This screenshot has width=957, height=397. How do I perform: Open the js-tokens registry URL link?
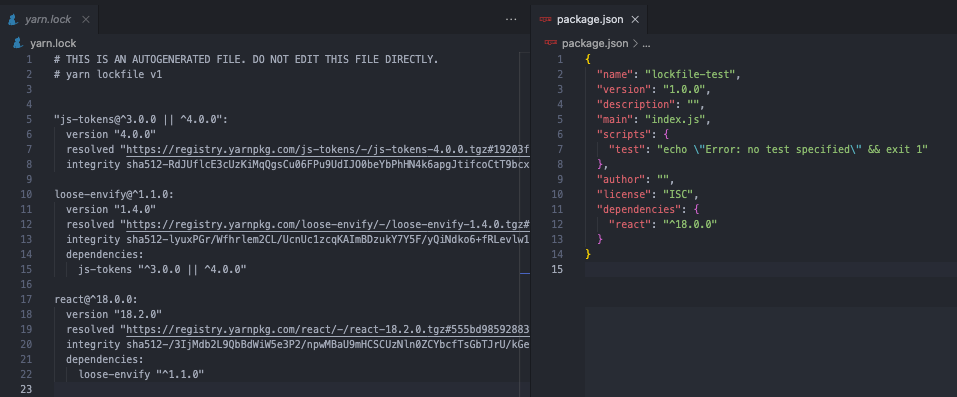328,150
